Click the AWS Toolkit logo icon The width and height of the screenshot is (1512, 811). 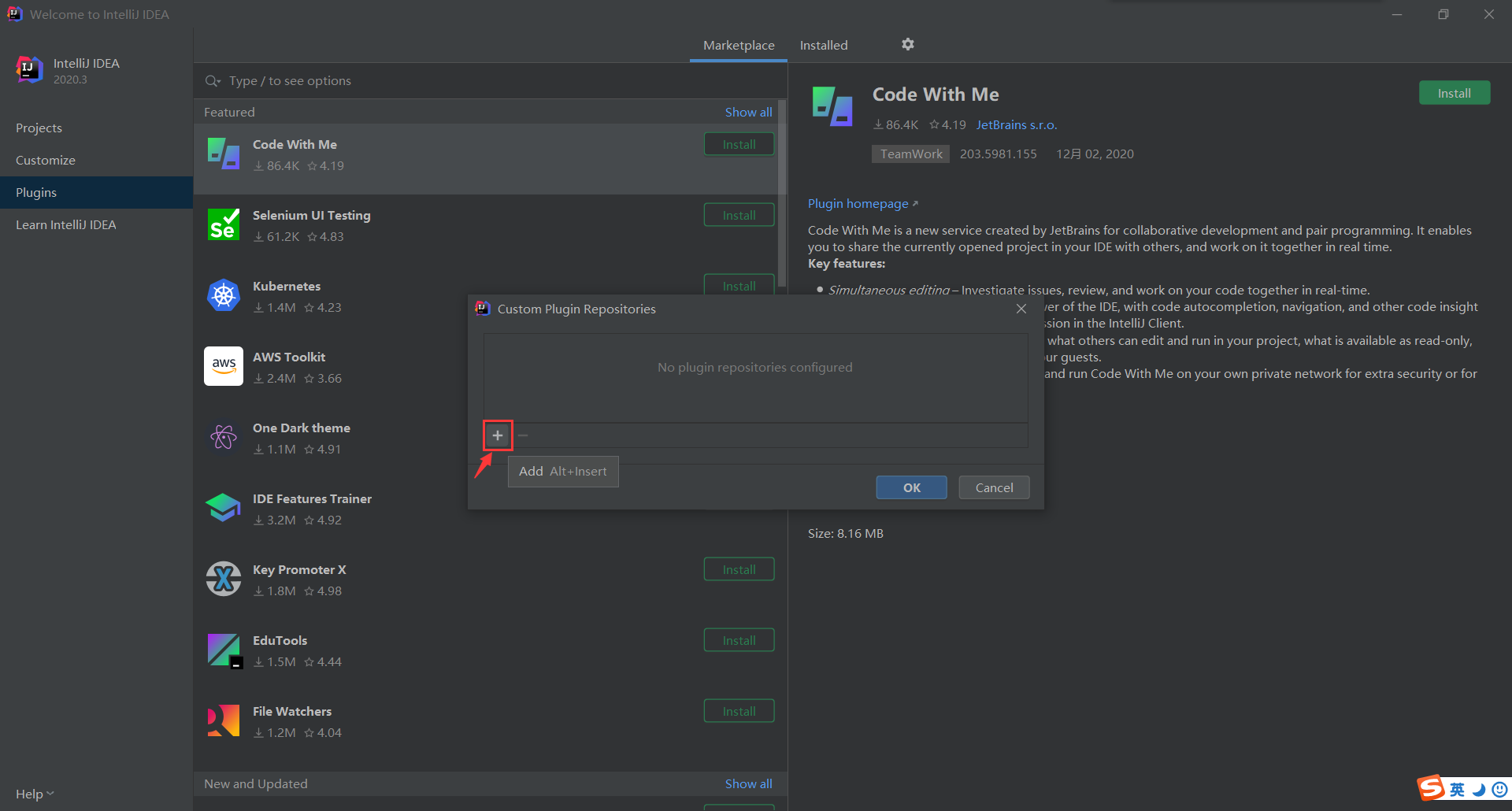tap(224, 366)
